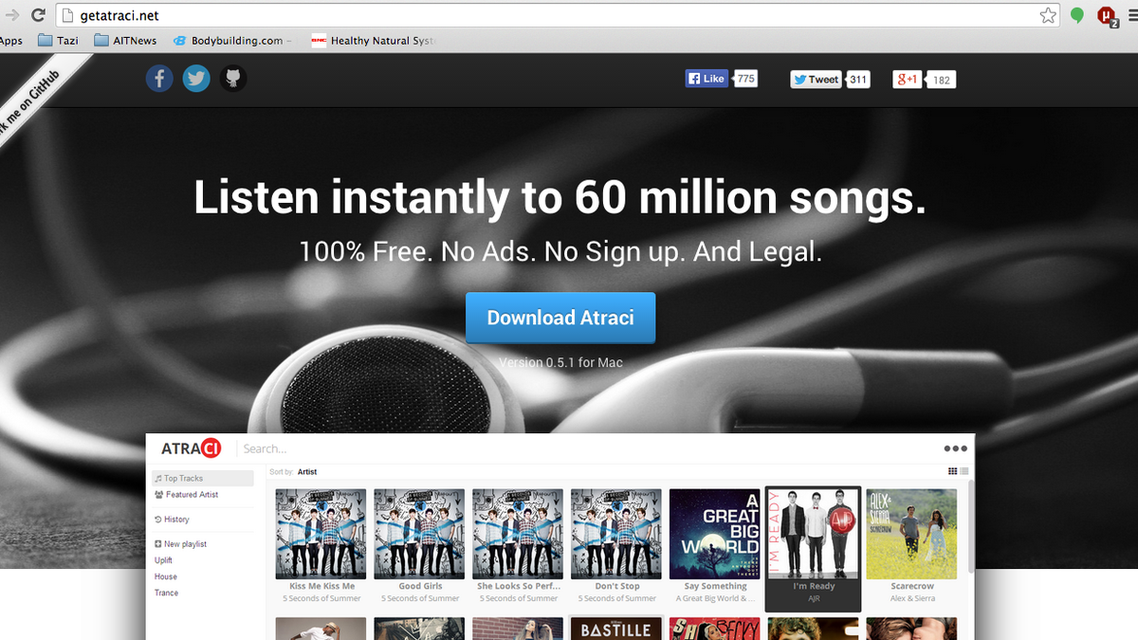The height and width of the screenshot is (640, 1138).
Task: Click the 'Alex & Sierra' artist name
Action: (x=912, y=599)
